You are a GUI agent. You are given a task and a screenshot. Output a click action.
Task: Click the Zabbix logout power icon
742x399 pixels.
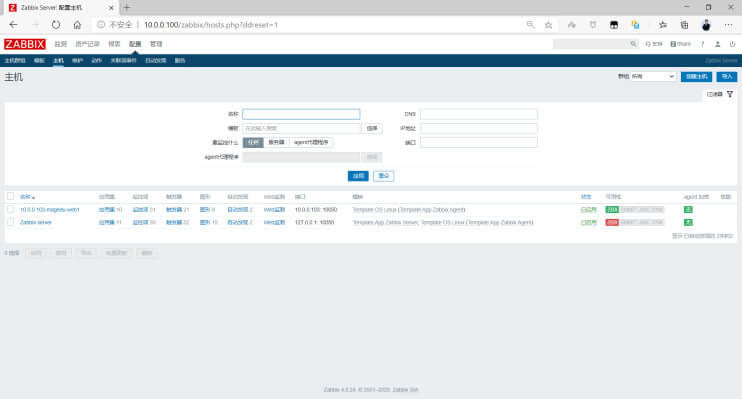pyautogui.click(x=732, y=44)
